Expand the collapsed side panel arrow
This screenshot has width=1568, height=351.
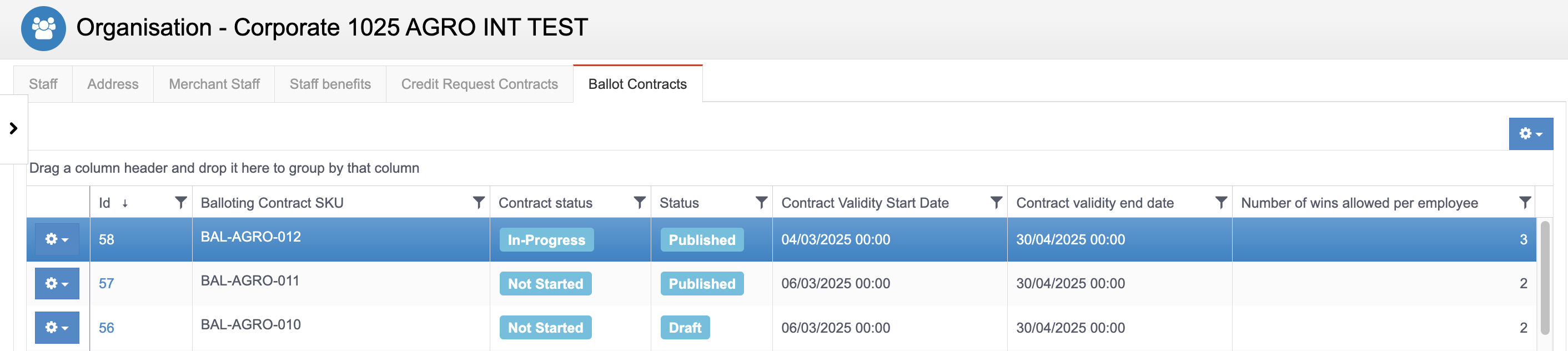click(13, 129)
